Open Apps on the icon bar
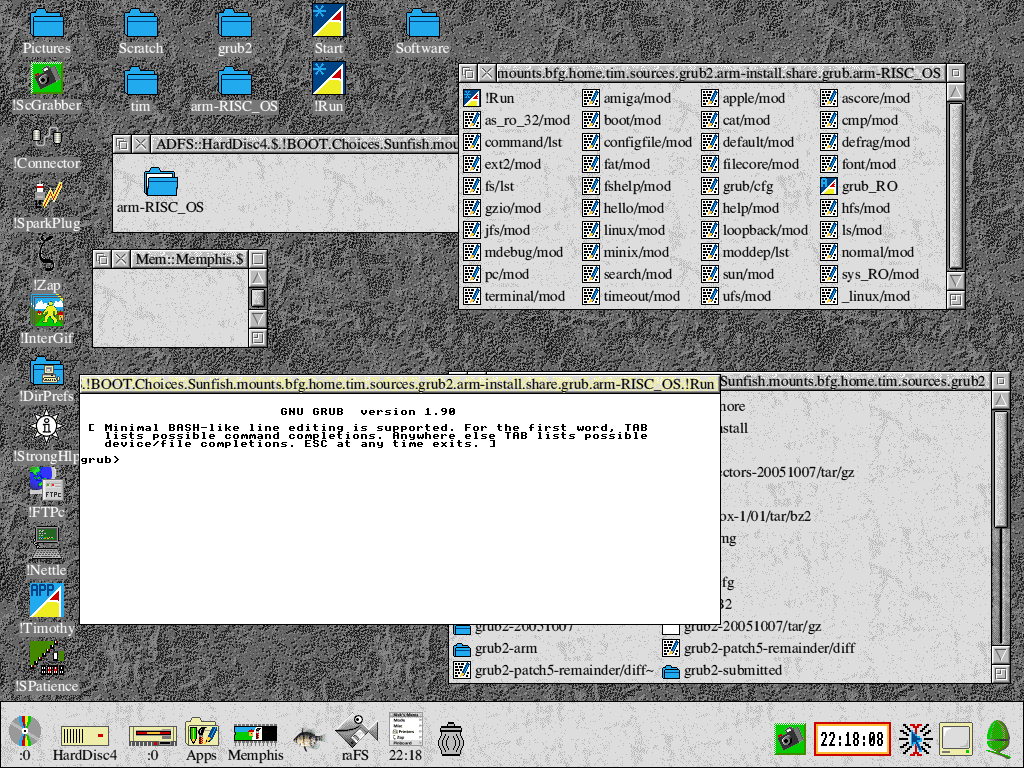Screen dimensions: 1024x768 (201, 740)
